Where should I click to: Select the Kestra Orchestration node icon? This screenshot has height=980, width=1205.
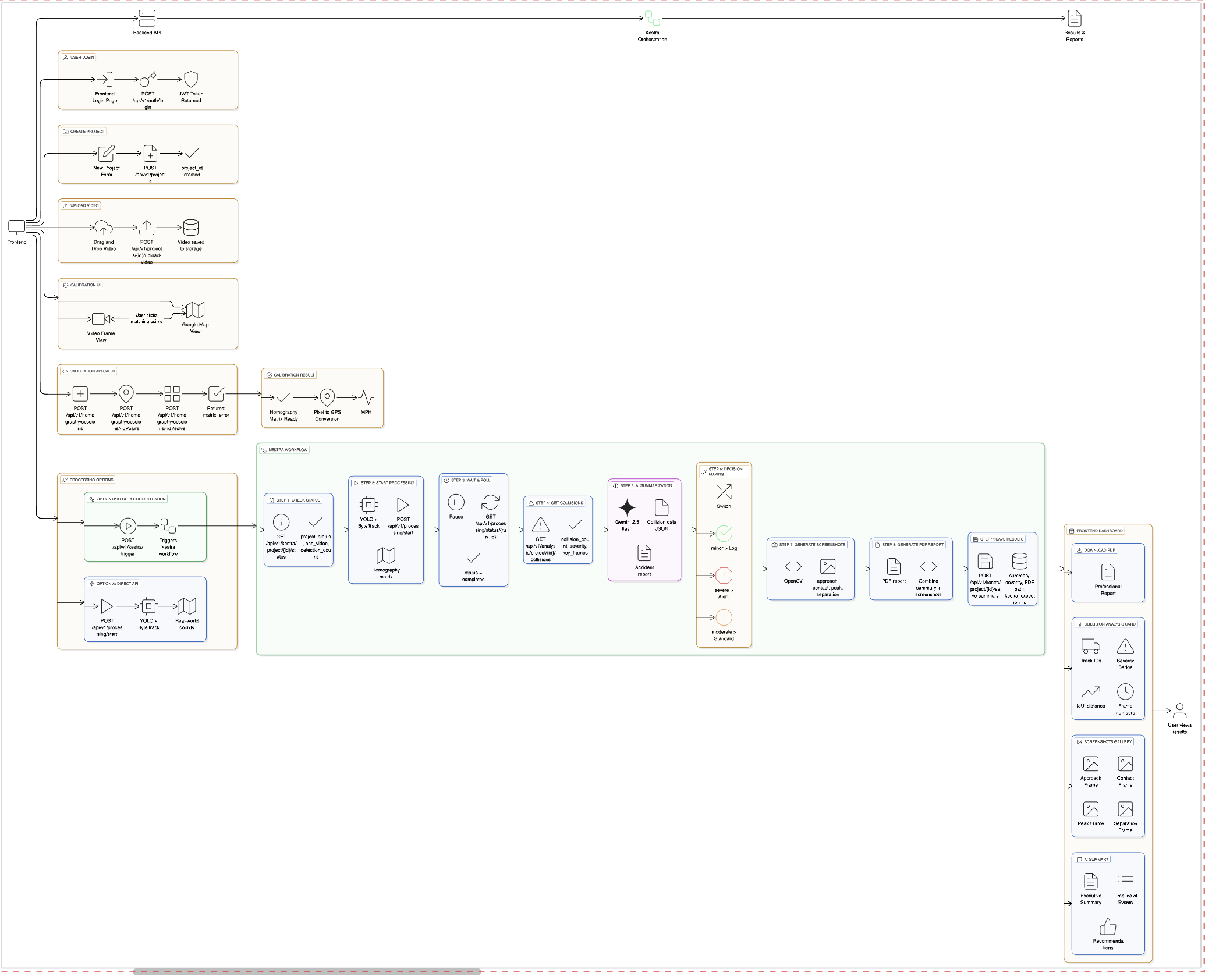coord(652,18)
